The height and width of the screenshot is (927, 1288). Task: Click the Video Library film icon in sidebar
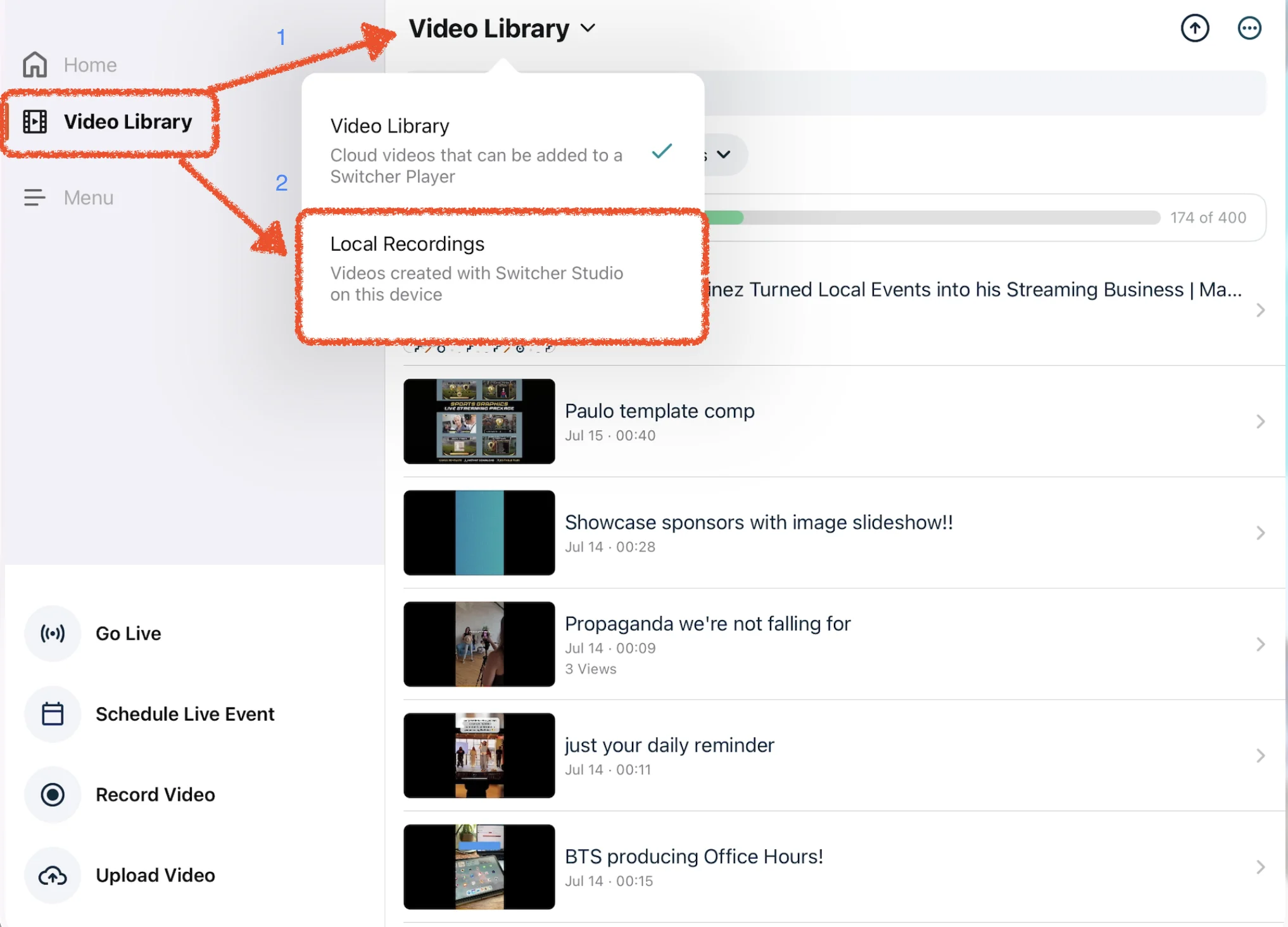pos(35,122)
